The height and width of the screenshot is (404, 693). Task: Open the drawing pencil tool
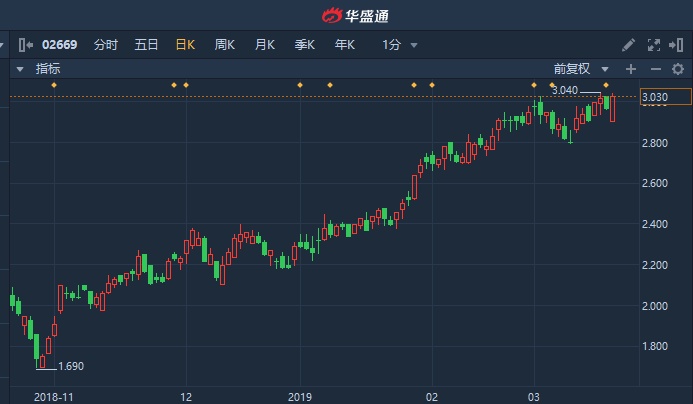[628, 45]
